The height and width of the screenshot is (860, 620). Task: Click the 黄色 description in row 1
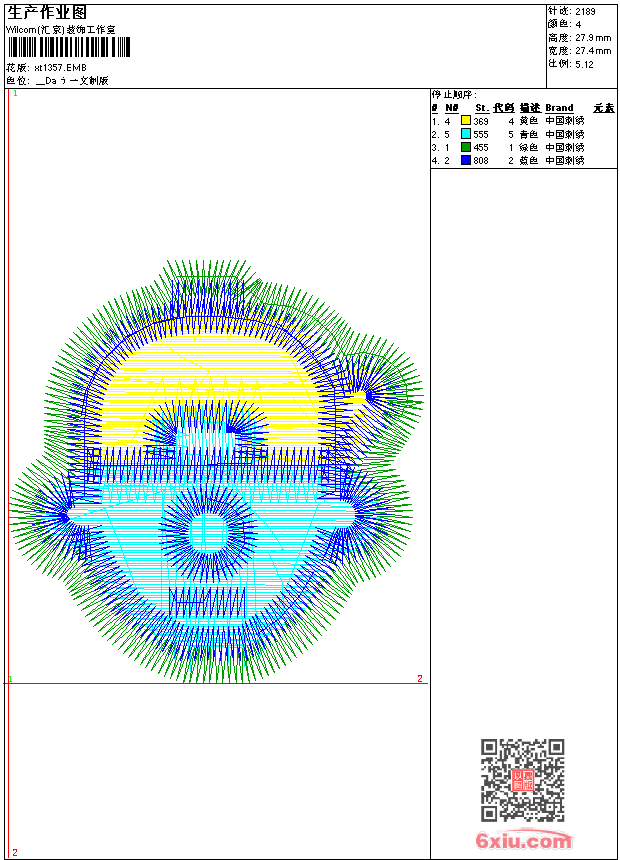(528, 121)
